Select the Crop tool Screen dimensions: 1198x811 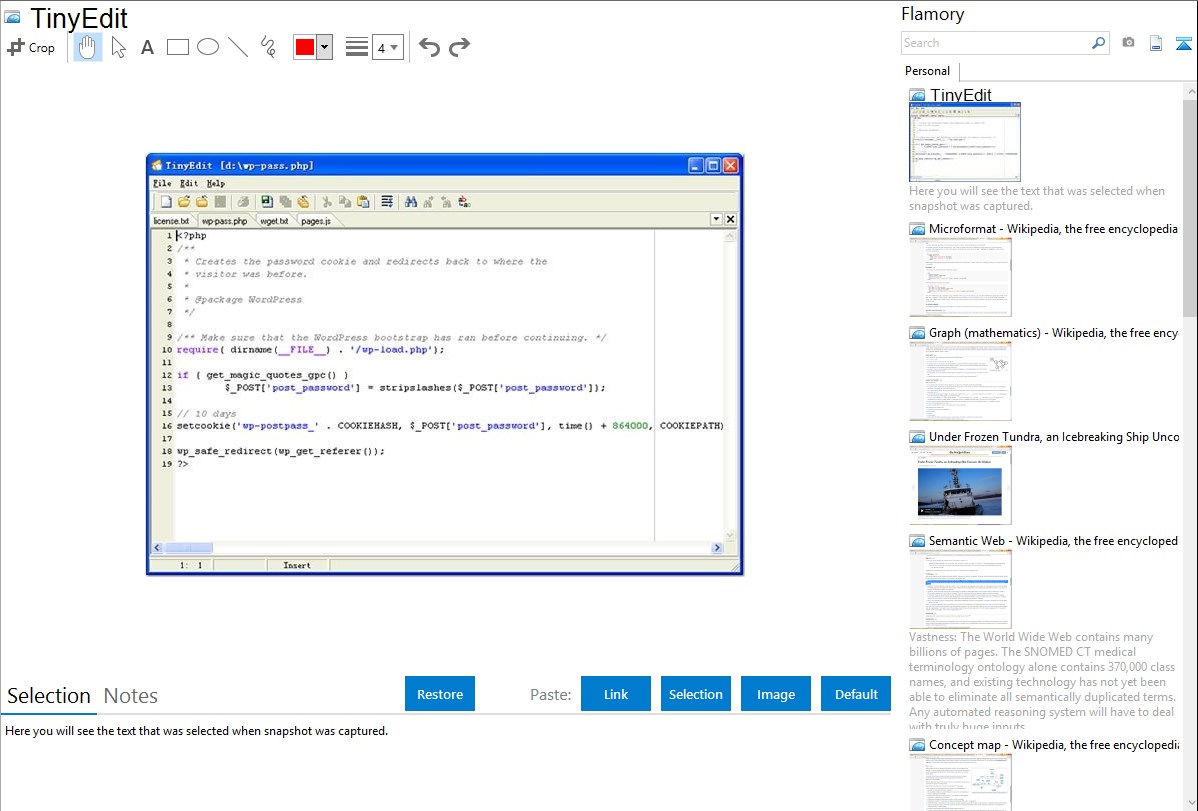pyautogui.click(x=31, y=47)
